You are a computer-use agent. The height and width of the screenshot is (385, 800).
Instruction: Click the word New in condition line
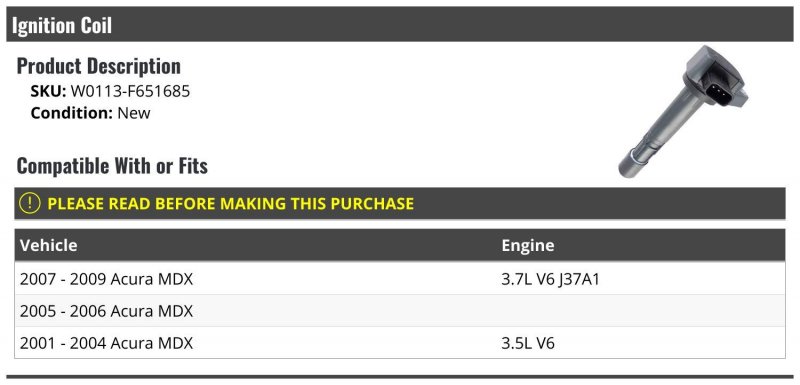pyautogui.click(x=134, y=113)
